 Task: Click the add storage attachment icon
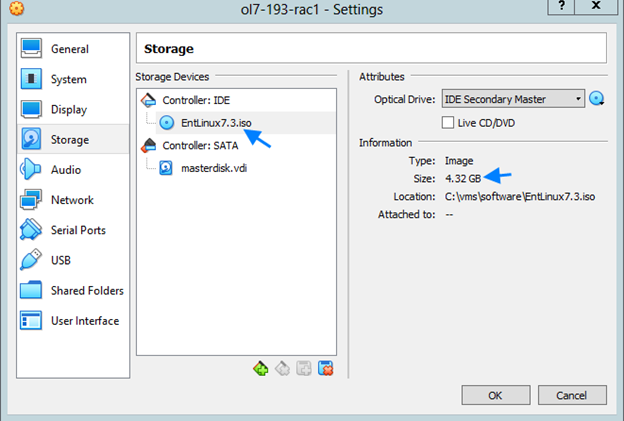pyautogui.click(x=304, y=368)
